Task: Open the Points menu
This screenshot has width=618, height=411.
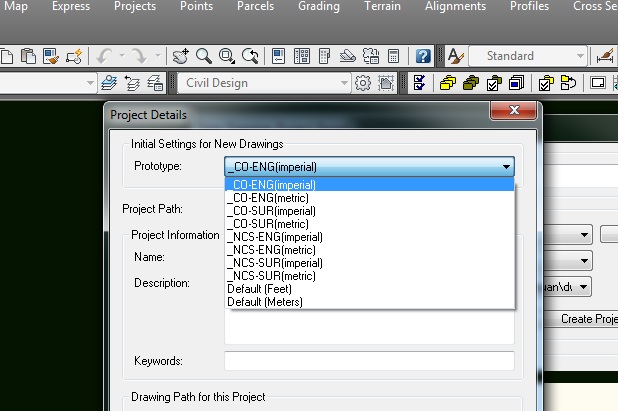Action: 196,6
